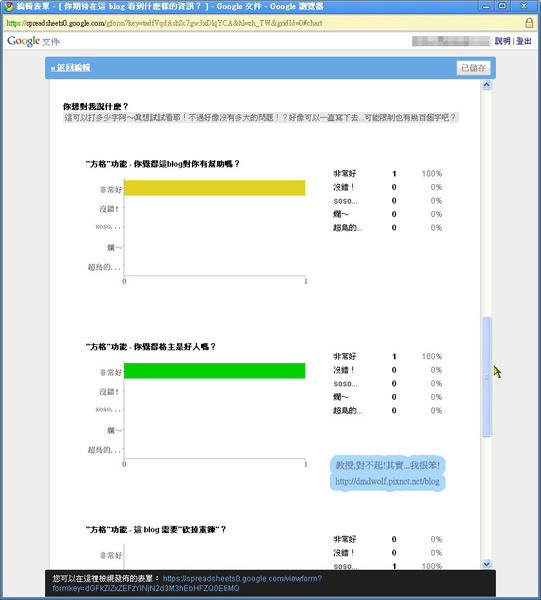The width and height of the screenshot is (541, 600).
Task: Click the chart title 這 blog 需要砍掉重練
Action: (156, 530)
